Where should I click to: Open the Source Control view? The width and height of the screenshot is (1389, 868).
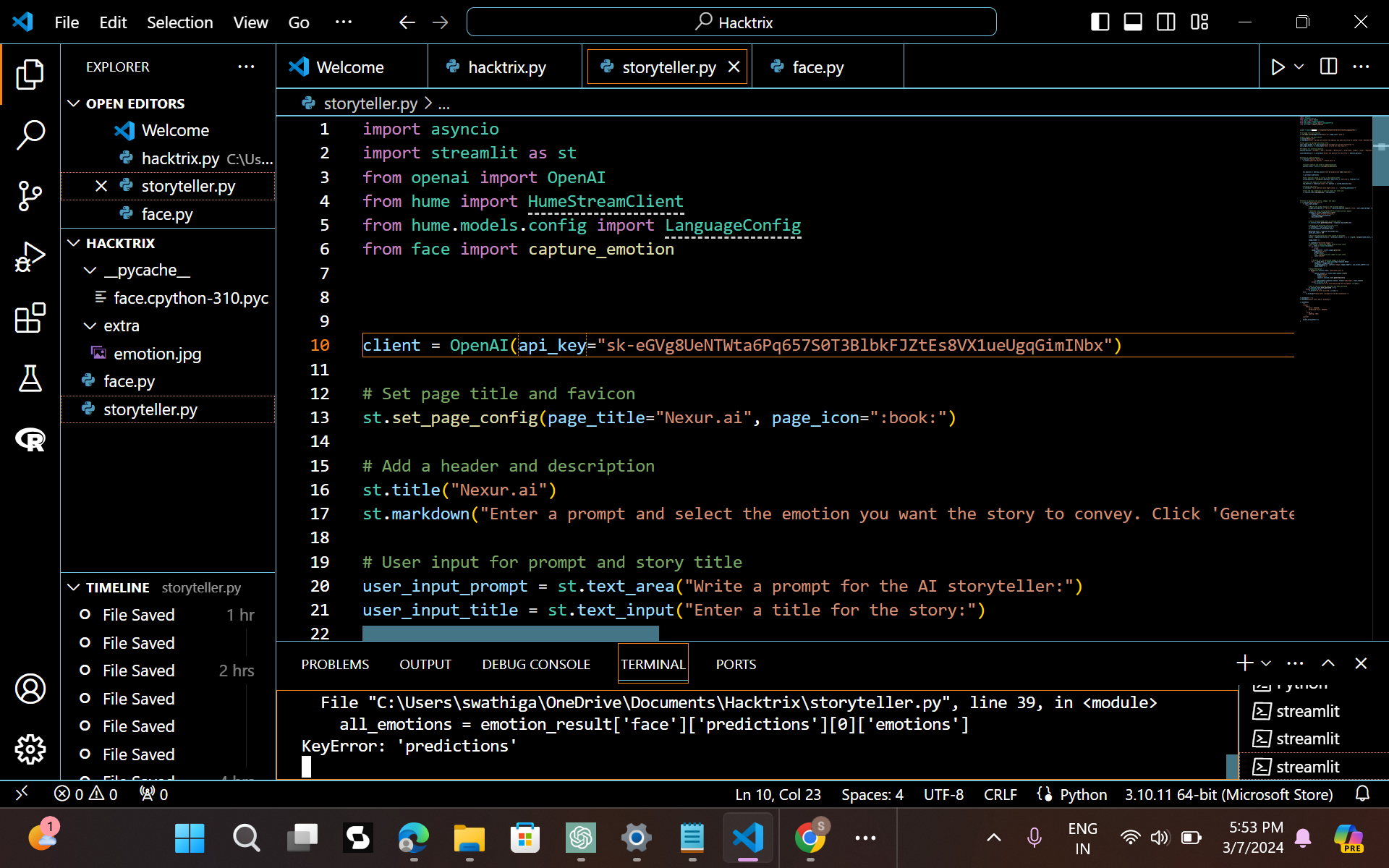pyautogui.click(x=30, y=195)
